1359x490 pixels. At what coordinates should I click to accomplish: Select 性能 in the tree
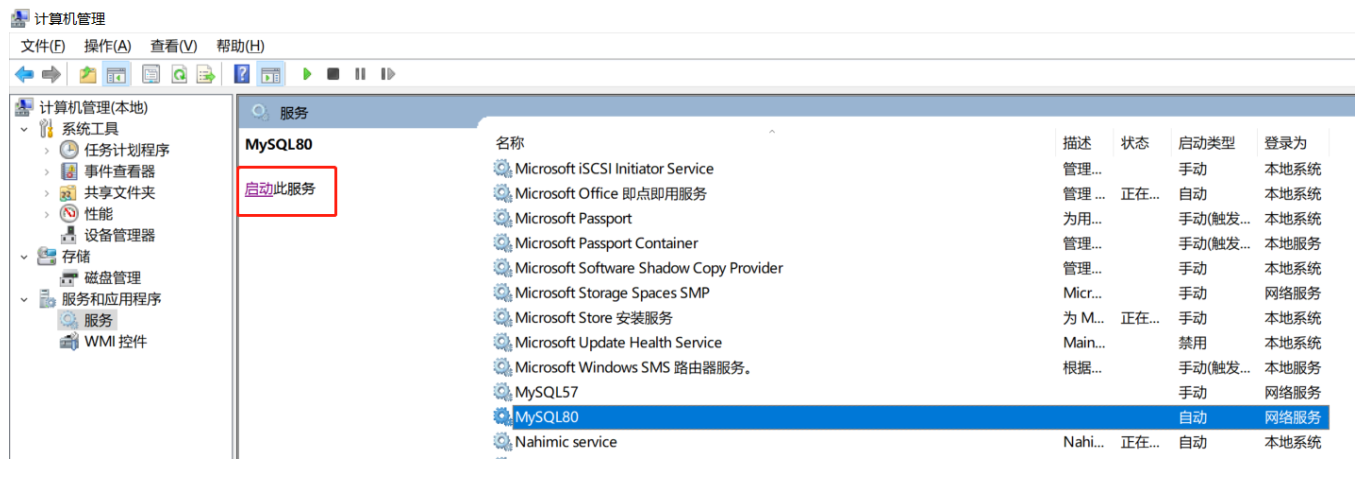click(99, 214)
